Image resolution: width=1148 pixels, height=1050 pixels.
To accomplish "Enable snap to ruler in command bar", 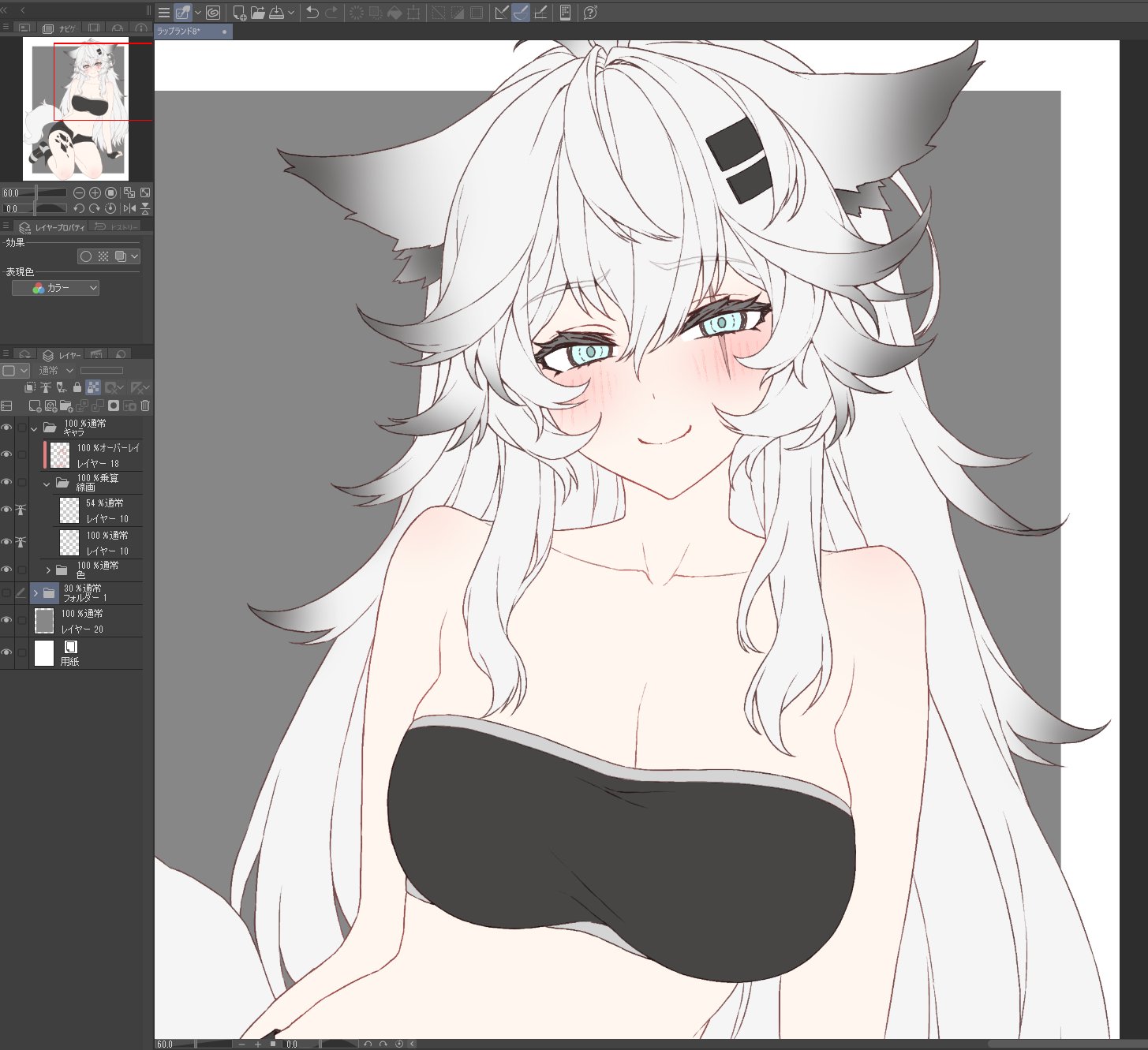I will (501, 13).
